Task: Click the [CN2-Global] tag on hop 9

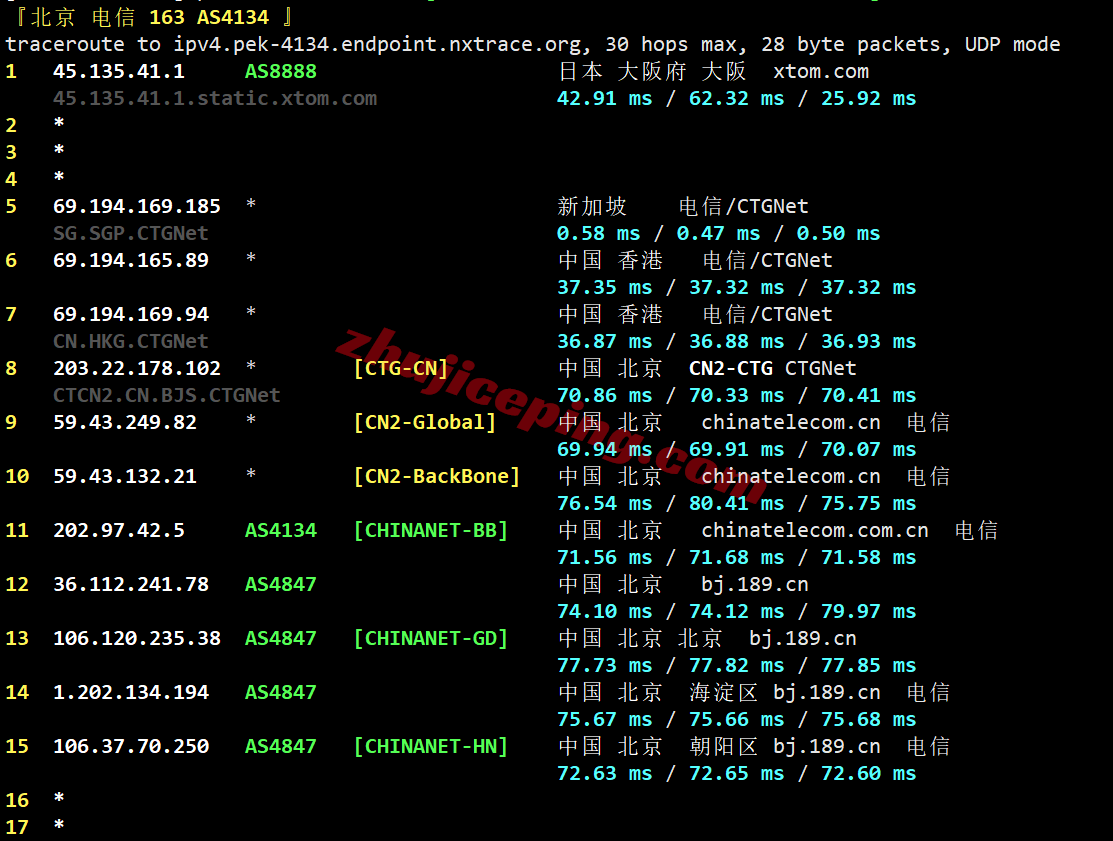Action: pos(424,422)
